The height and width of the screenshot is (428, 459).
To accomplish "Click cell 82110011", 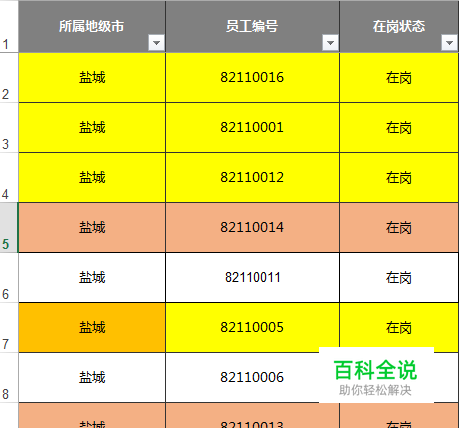I will (x=252, y=278).
